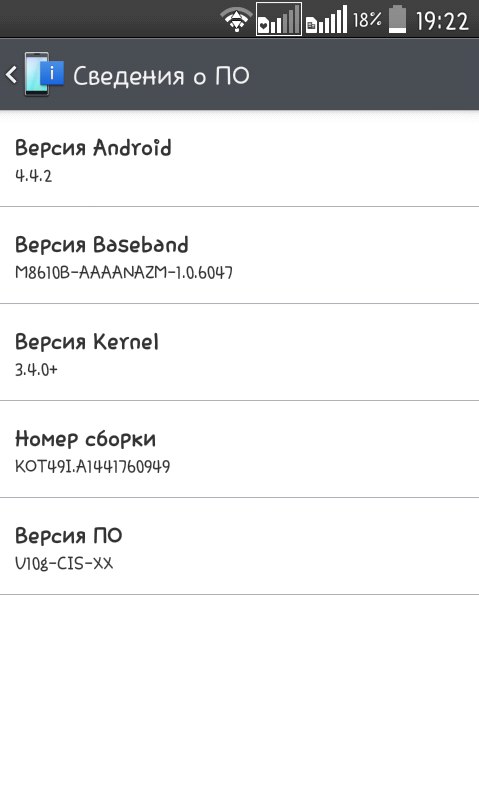This screenshot has width=479, height=799.
Task: Tap the battery icon in the status bar
Action: [397, 19]
